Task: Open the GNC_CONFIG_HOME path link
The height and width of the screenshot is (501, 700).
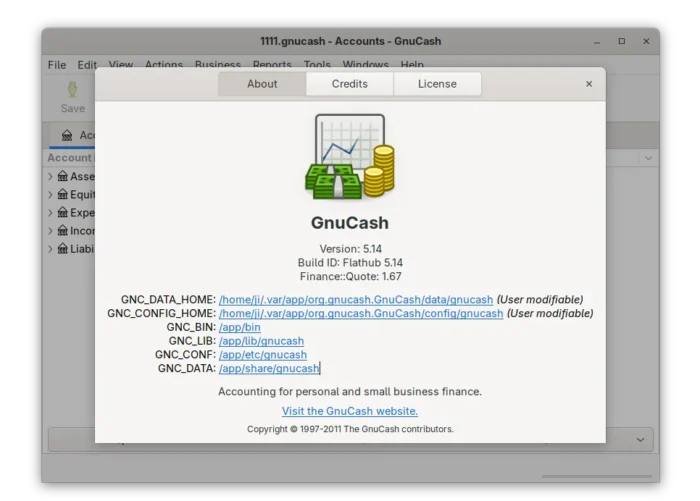Action: point(361,313)
